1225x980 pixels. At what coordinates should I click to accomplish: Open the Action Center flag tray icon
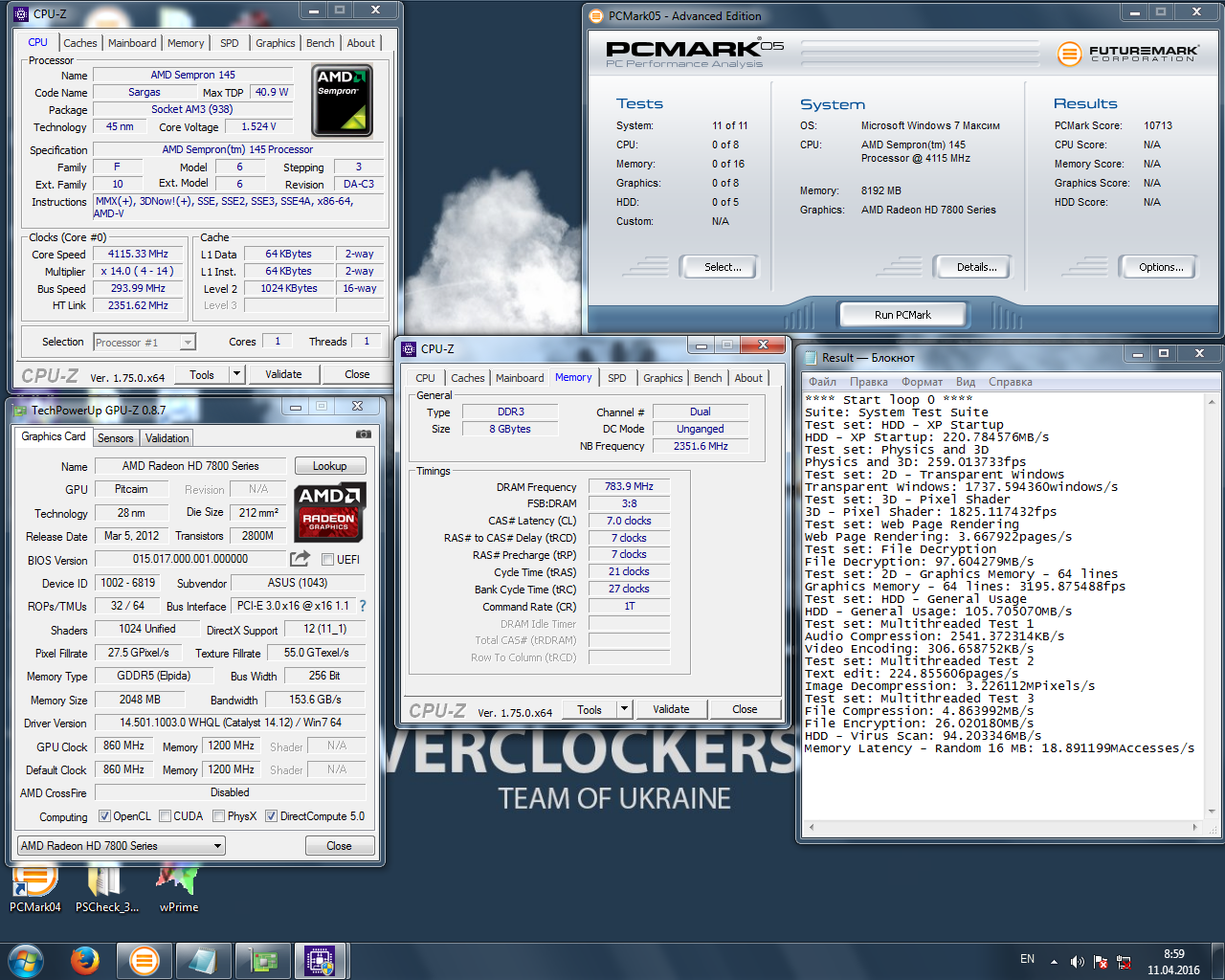(1101, 961)
